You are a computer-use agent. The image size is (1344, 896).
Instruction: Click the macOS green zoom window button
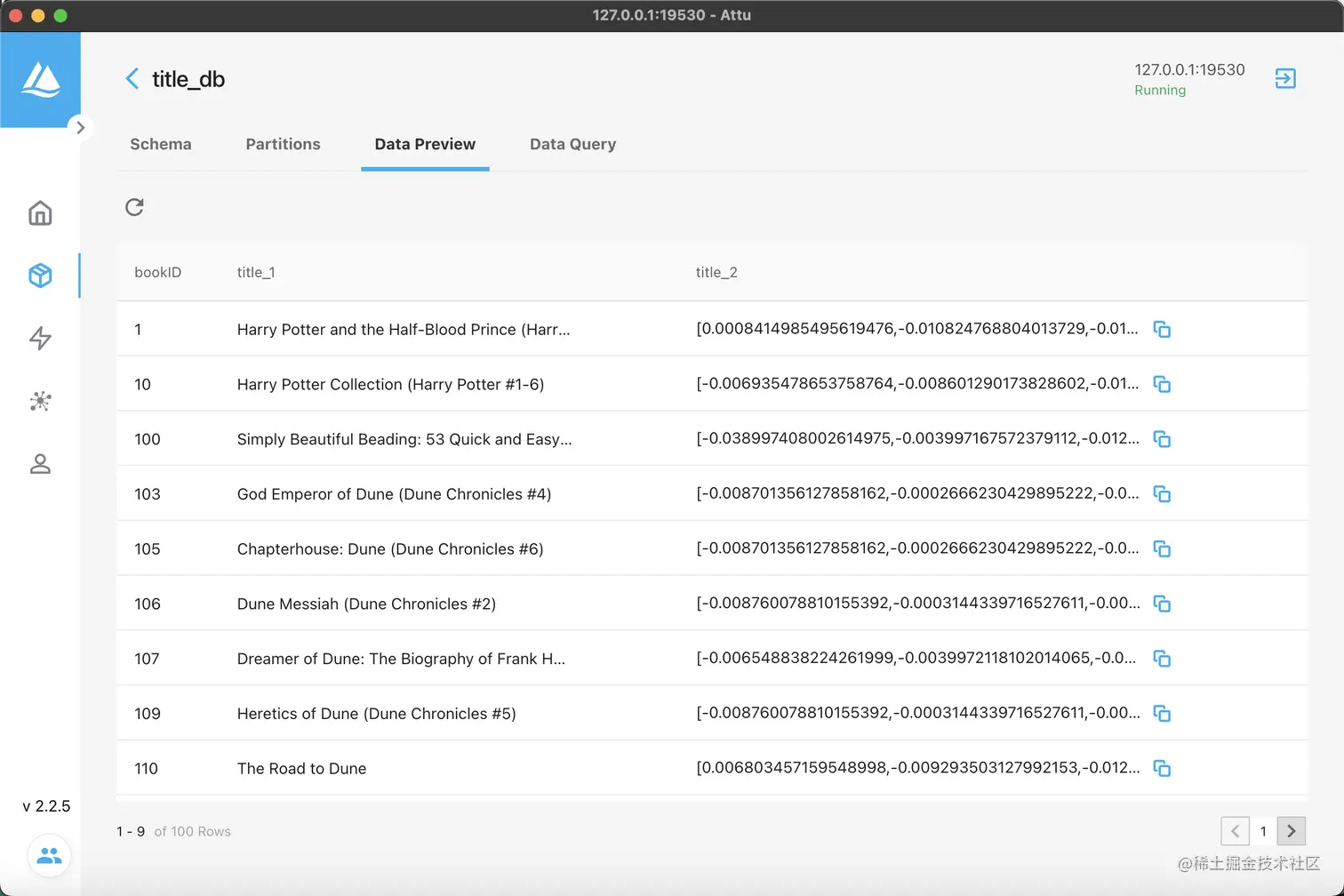(x=60, y=15)
